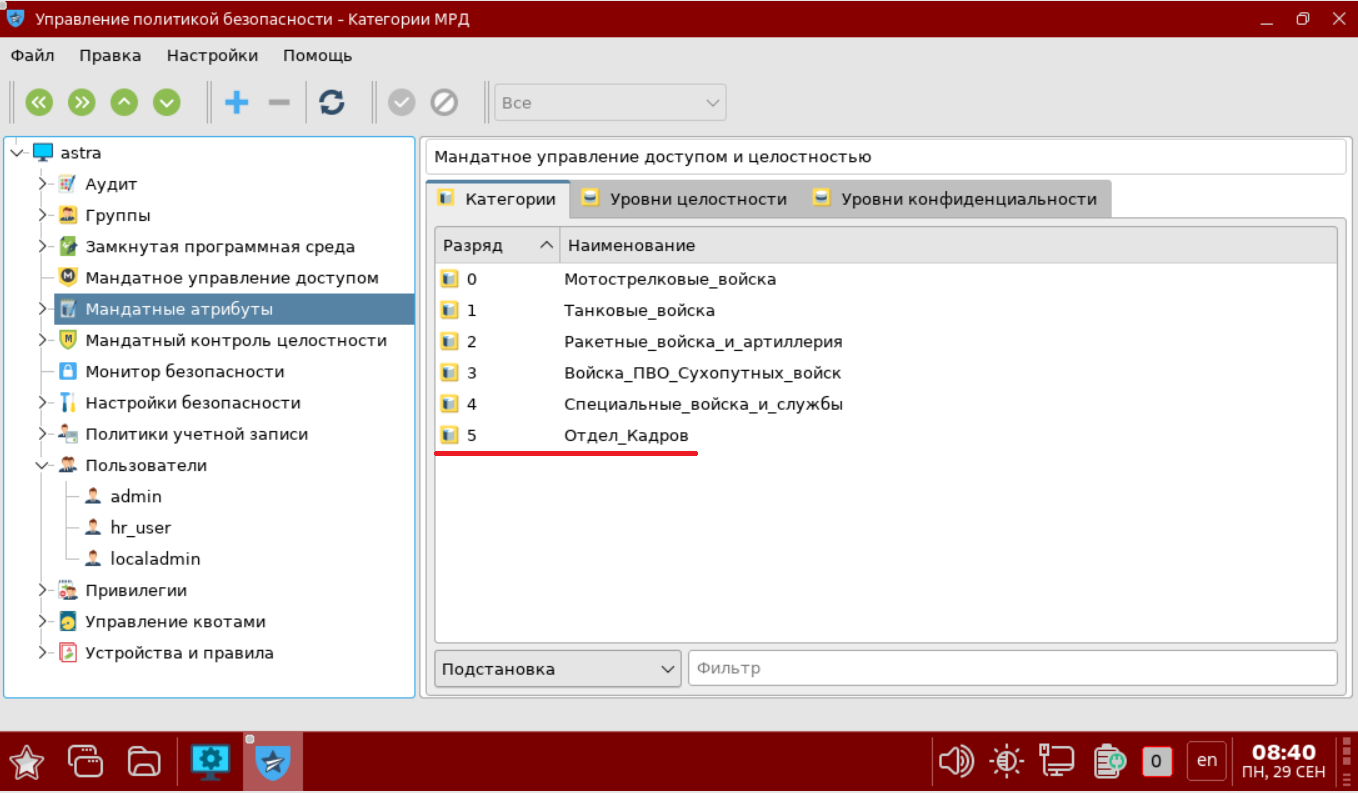Click the 'Фильтр' input field

click(x=1011, y=668)
